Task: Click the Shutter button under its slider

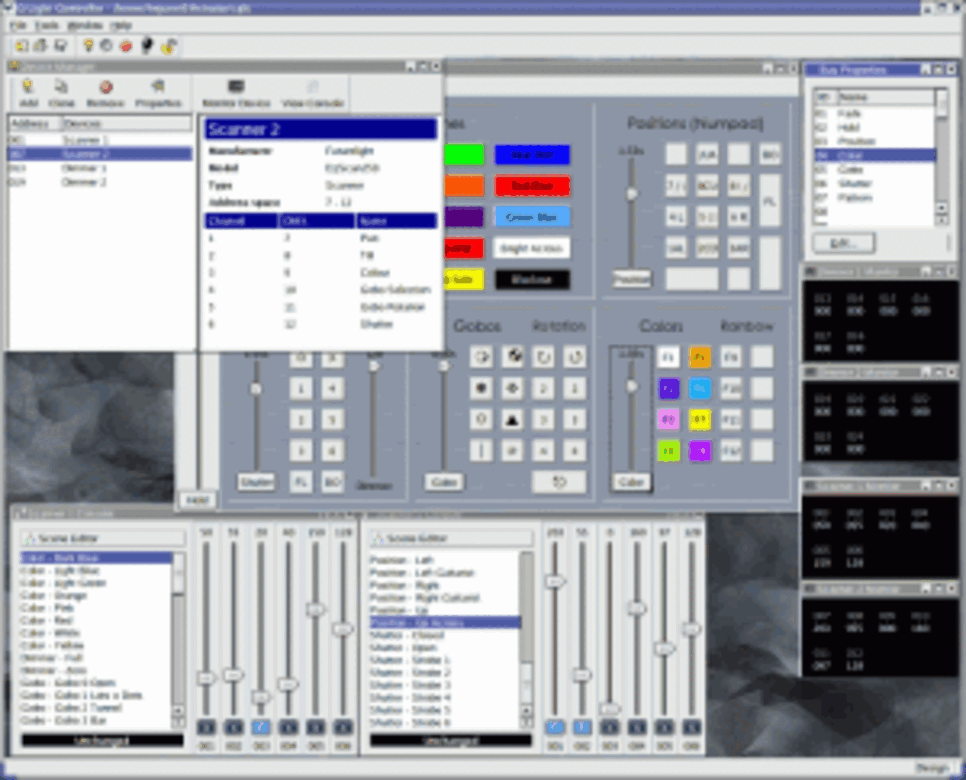Action: coord(256,482)
